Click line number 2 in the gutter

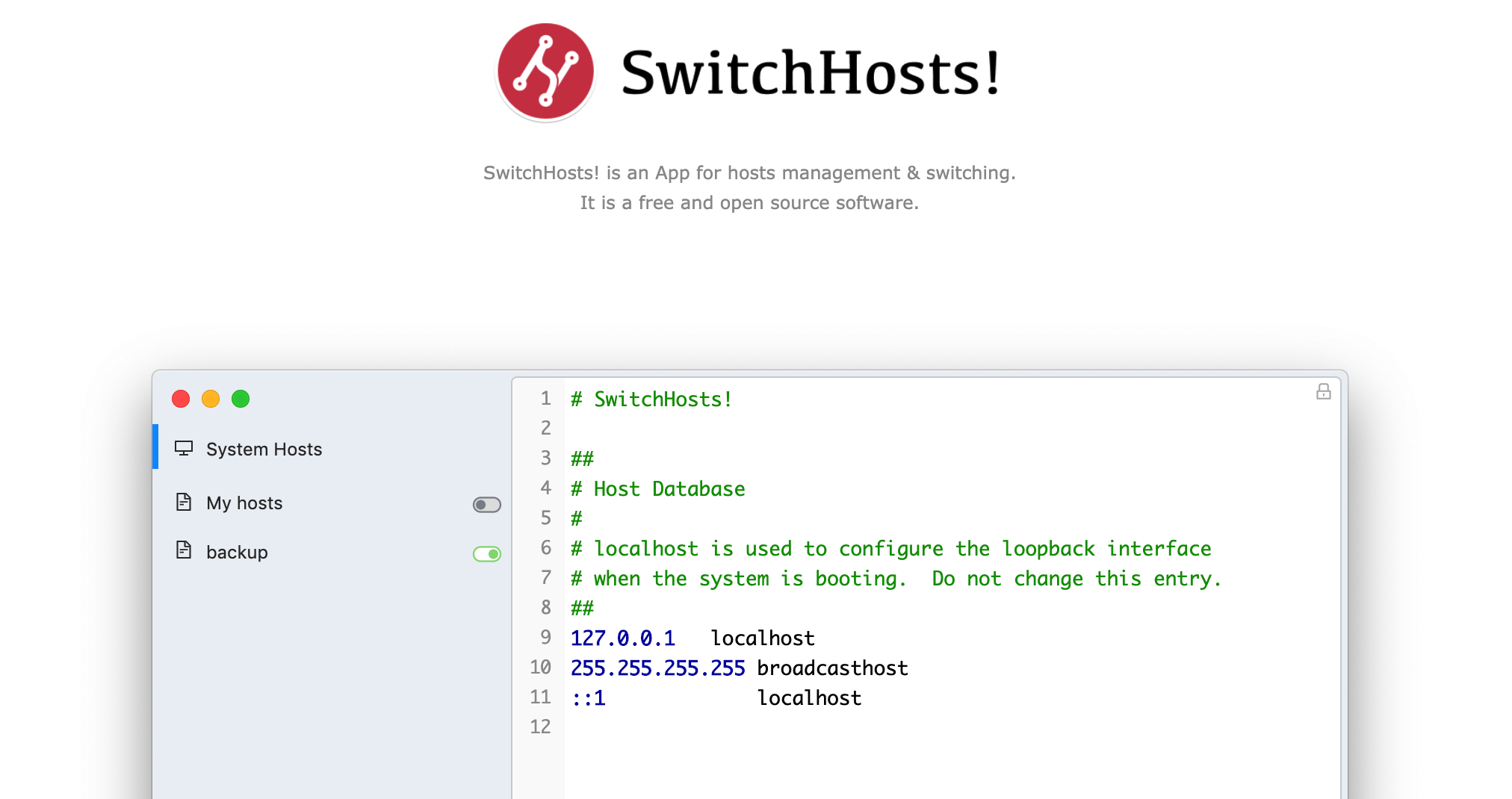[546, 428]
